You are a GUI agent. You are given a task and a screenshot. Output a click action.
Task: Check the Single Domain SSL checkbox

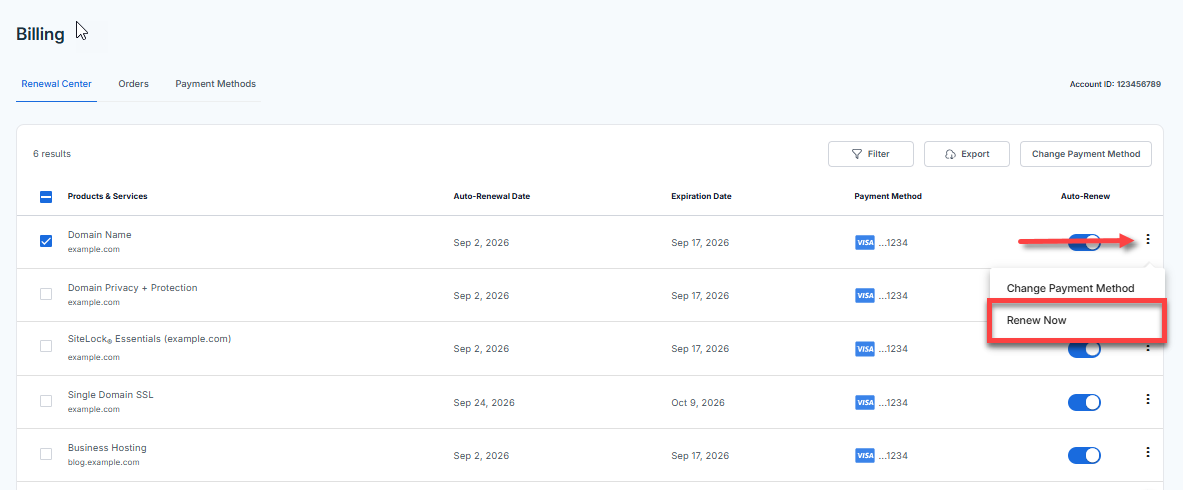point(46,401)
